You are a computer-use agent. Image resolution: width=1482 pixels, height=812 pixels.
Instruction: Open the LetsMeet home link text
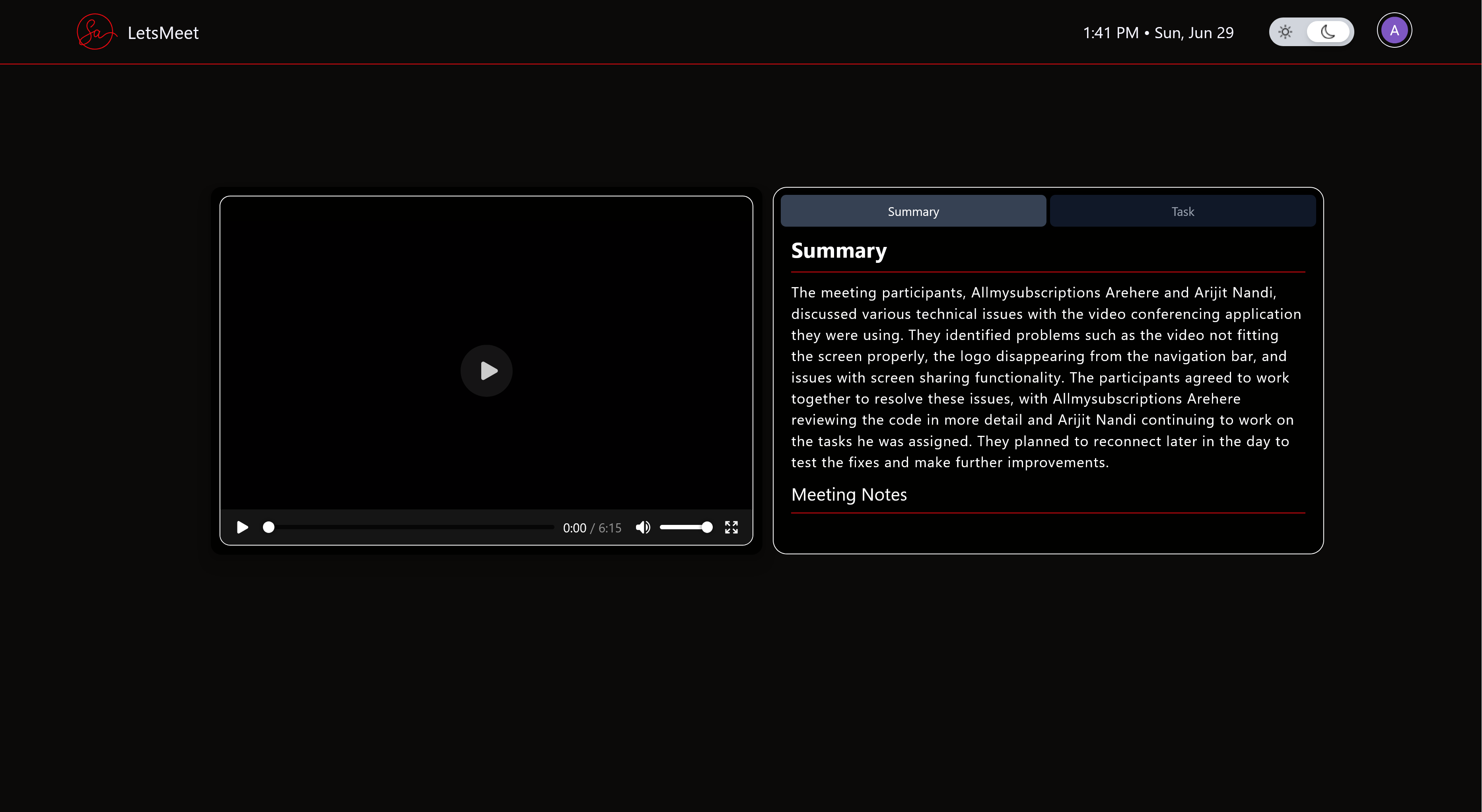point(163,33)
